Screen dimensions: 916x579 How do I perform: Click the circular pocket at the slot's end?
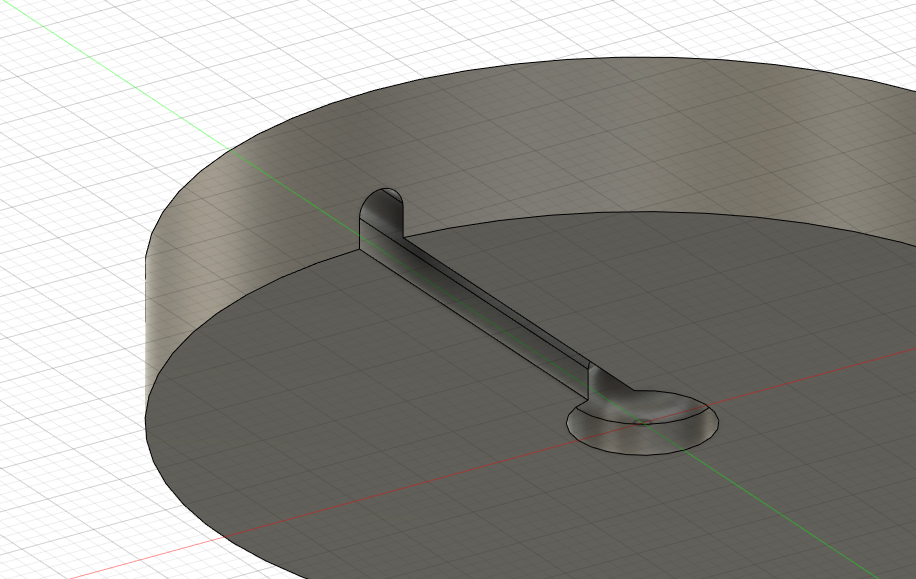pos(643,422)
